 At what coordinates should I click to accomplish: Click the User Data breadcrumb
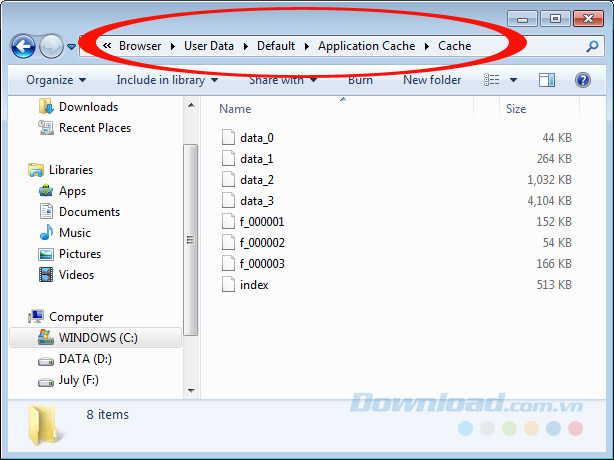pos(209,46)
